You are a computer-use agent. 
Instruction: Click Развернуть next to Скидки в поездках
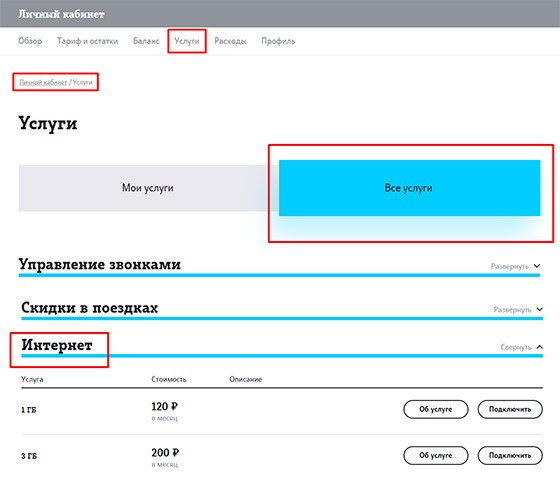(512, 310)
